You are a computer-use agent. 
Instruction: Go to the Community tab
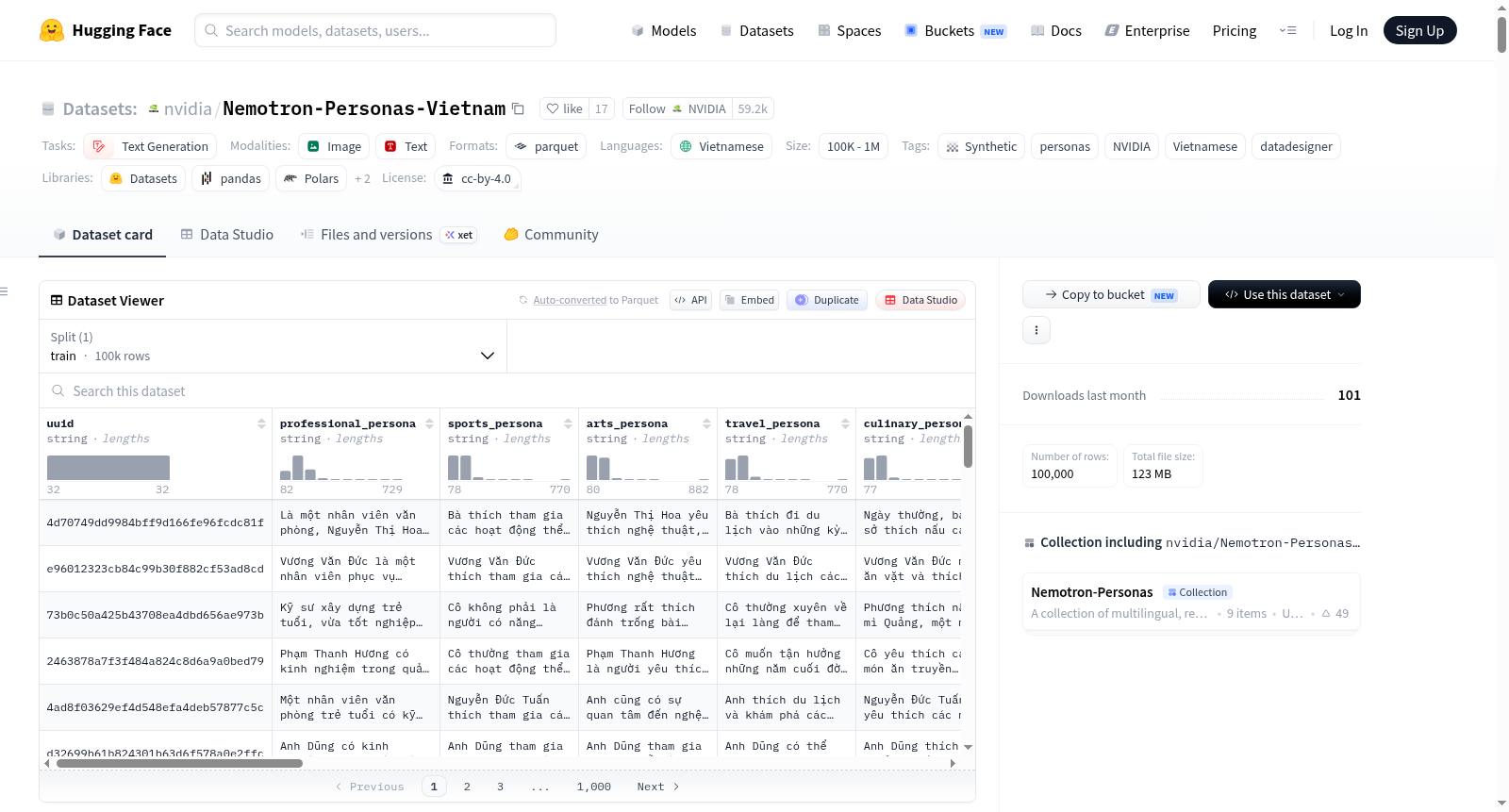click(x=552, y=235)
